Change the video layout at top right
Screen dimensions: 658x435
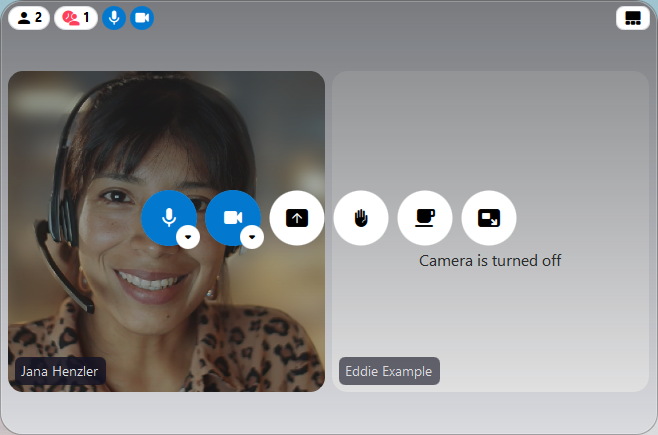(632, 18)
